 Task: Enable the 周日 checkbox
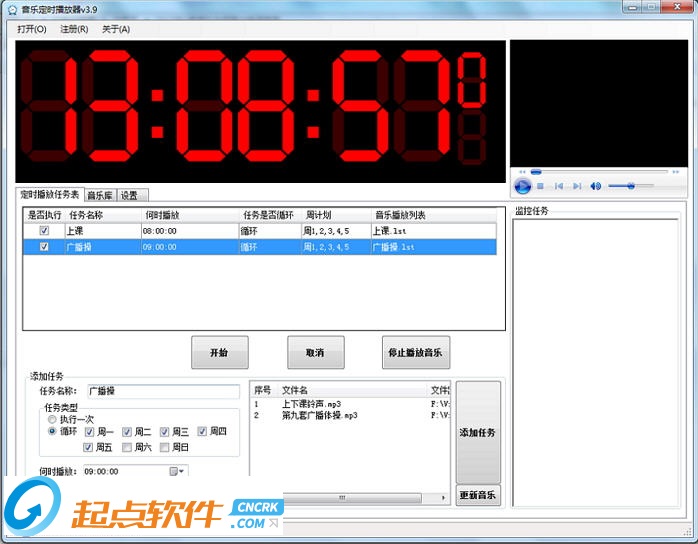164,447
